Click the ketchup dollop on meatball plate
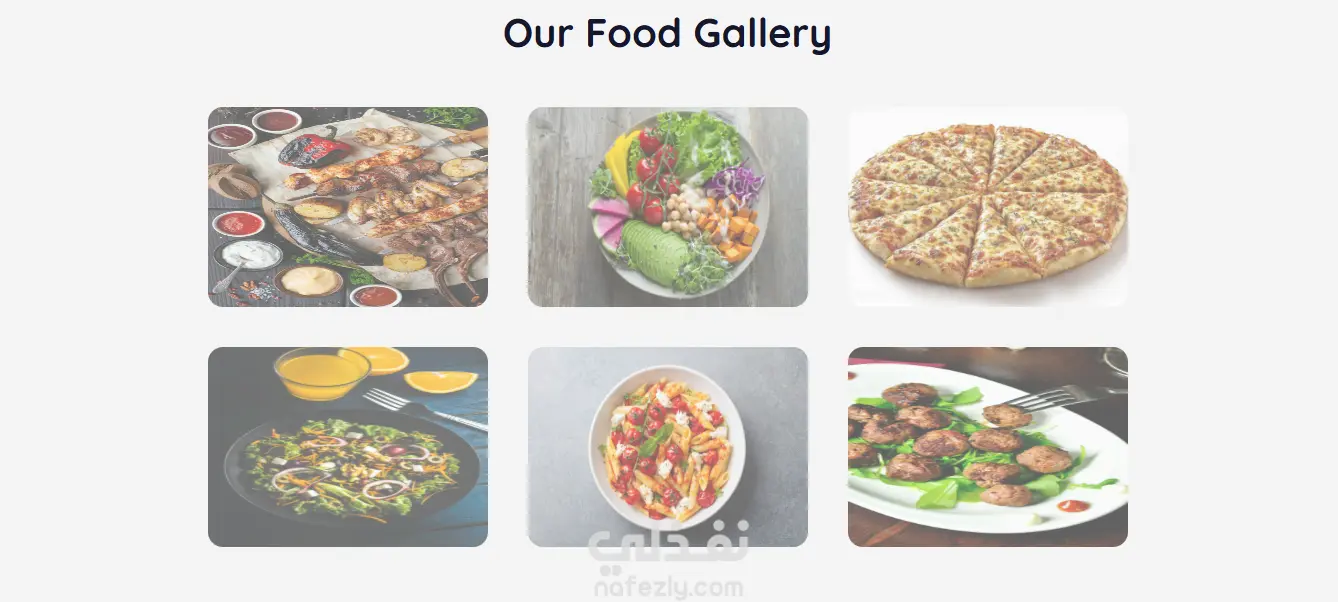This screenshot has height=602, width=1338. coord(1073,505)
